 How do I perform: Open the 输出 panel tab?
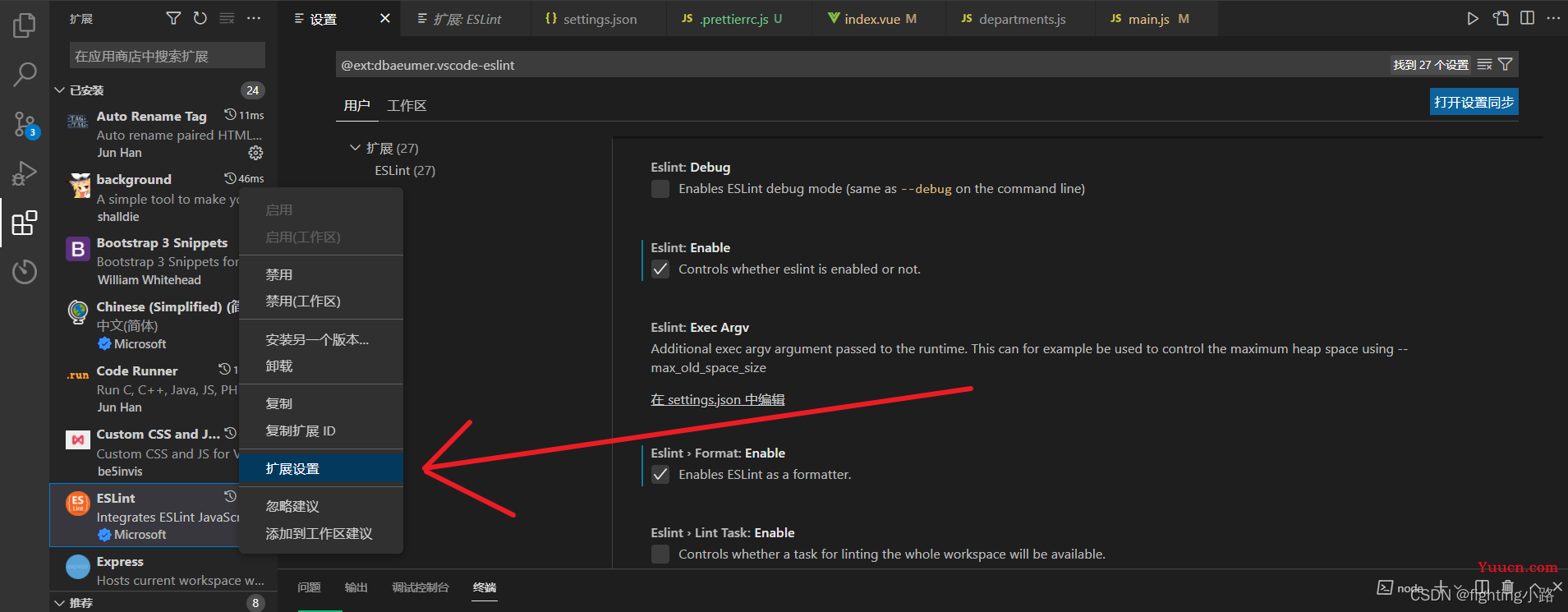(x=356, y=587)
